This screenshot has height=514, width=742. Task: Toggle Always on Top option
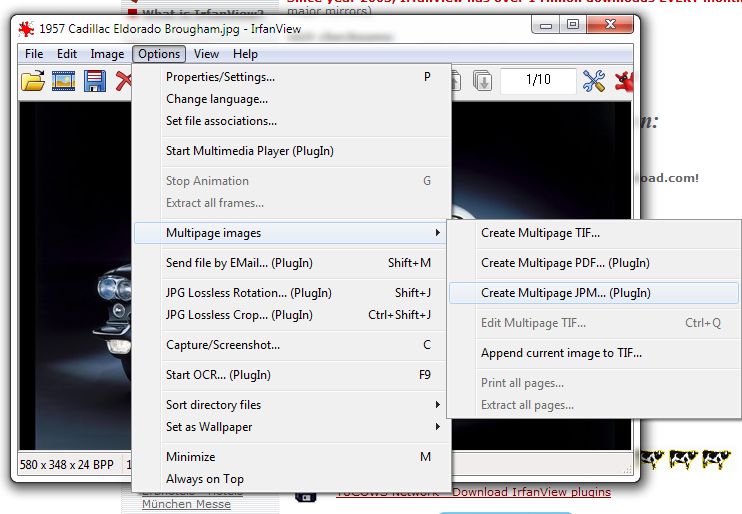click(x=292, y=479)
